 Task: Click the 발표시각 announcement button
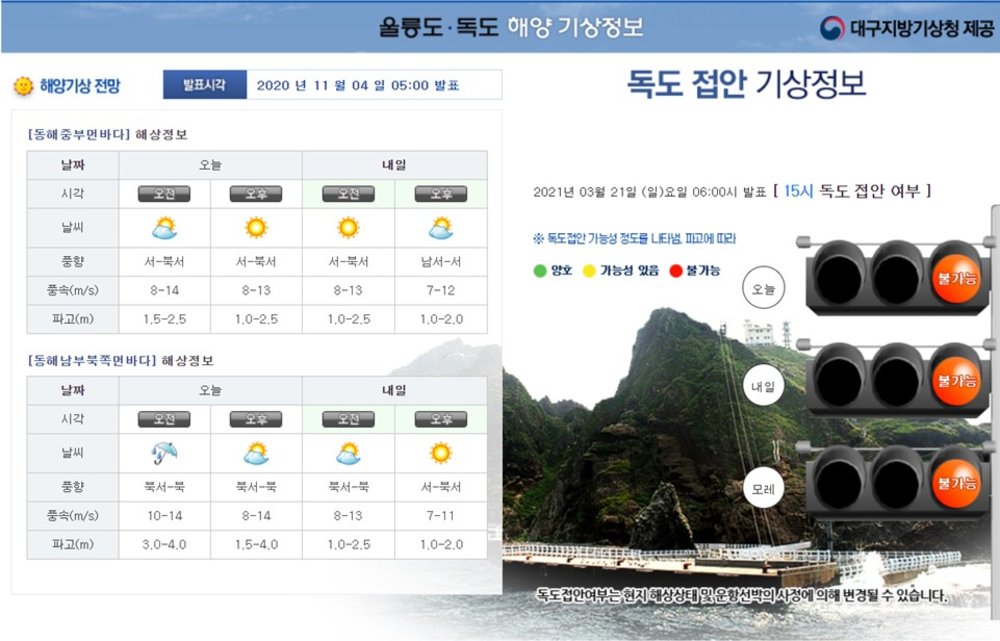[205, 85]
